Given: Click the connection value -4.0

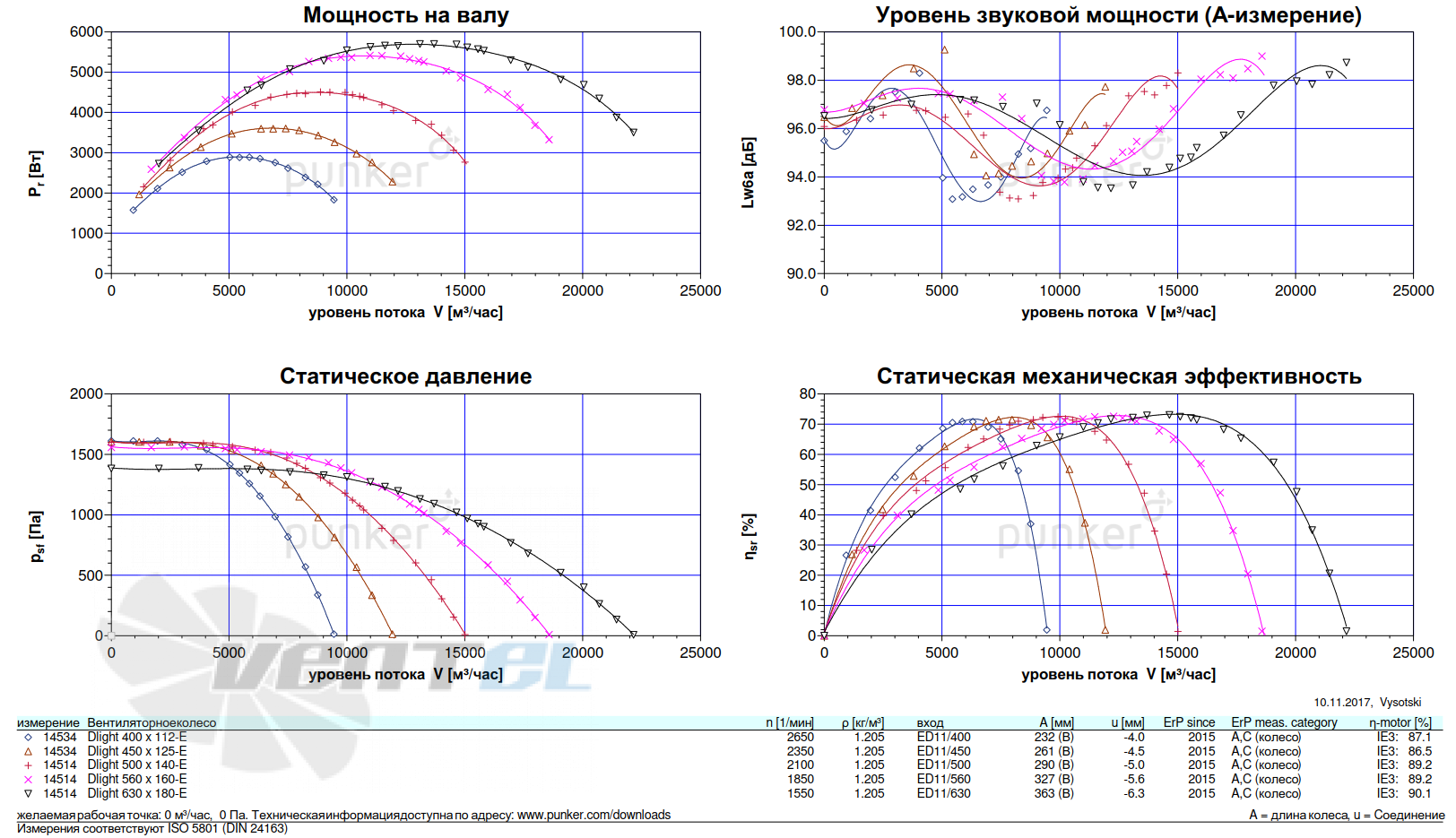Looking at the screenshot, I should tap(1134, 738).
